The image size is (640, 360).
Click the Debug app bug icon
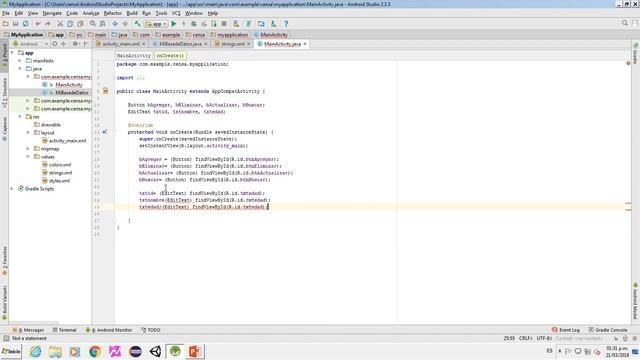click(194, 24)
